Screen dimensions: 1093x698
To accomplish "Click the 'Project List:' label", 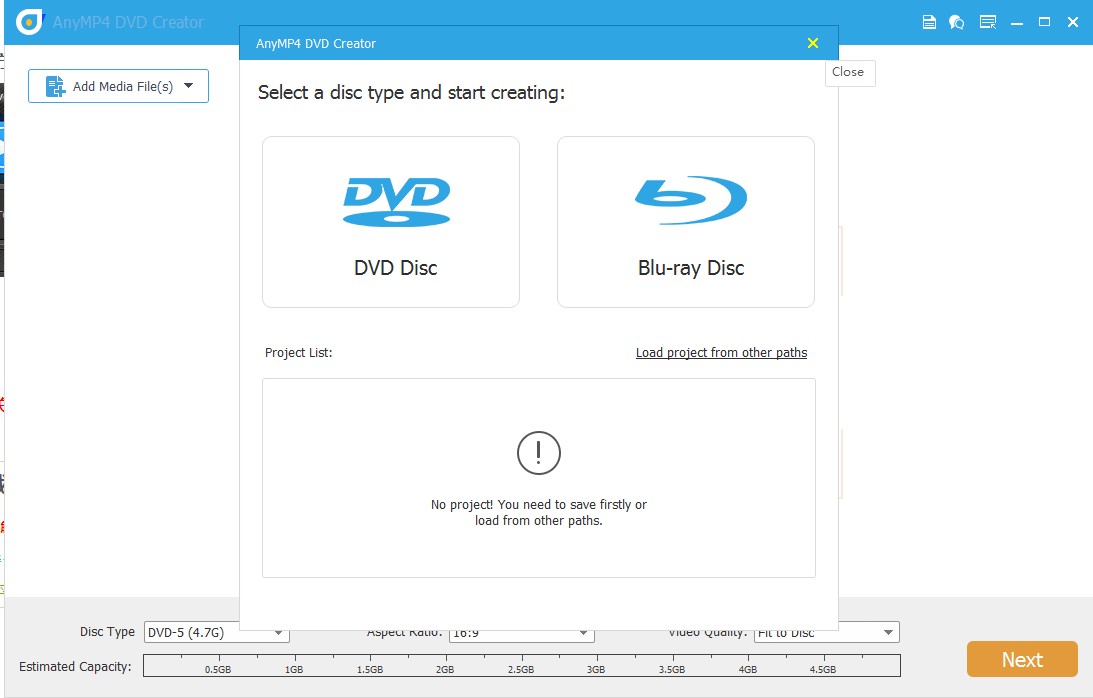I will (298, 353).
